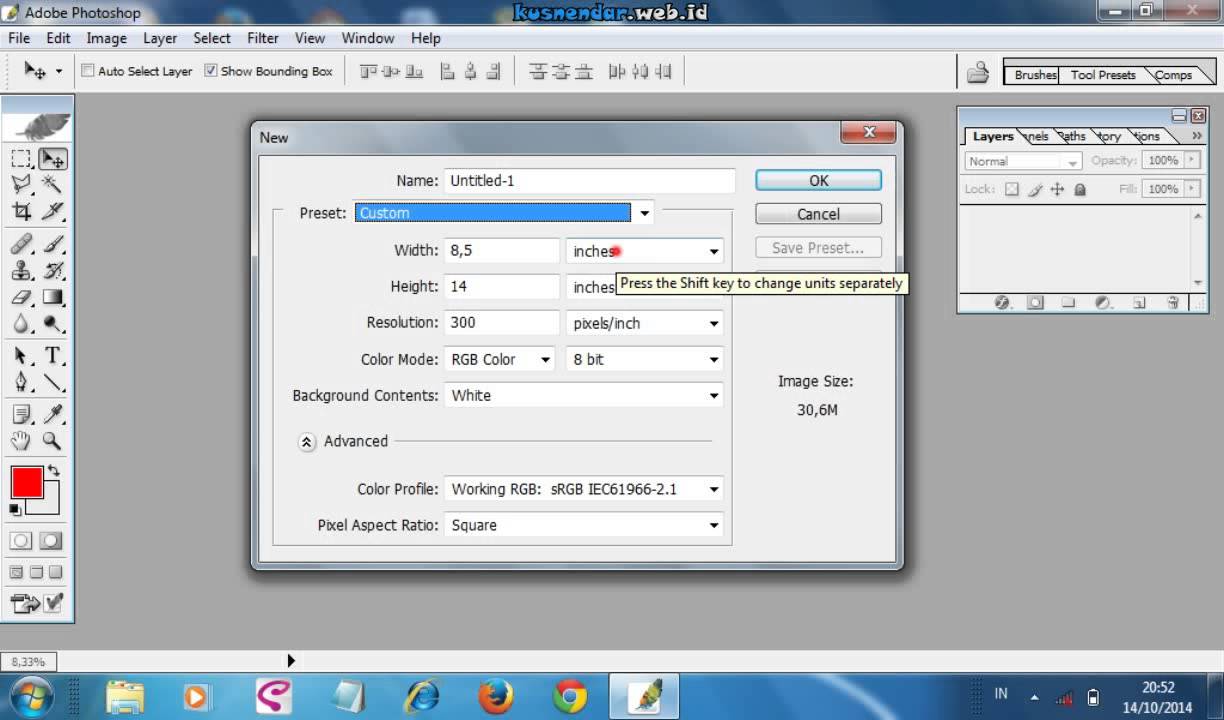The width and height of the screenshot is (1224, 720).
Task: Click Align Top Edges icon
Action: click(368, 72)
